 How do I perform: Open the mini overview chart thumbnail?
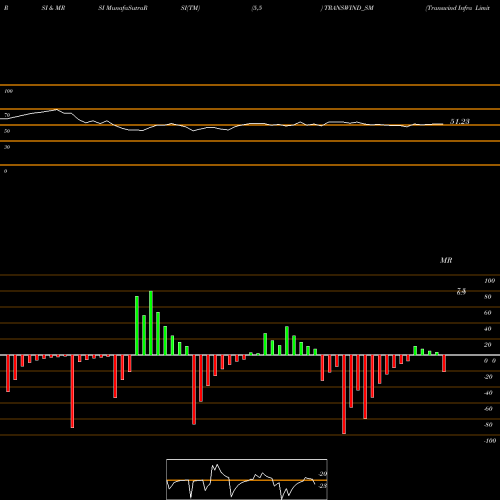coord(247,479)
